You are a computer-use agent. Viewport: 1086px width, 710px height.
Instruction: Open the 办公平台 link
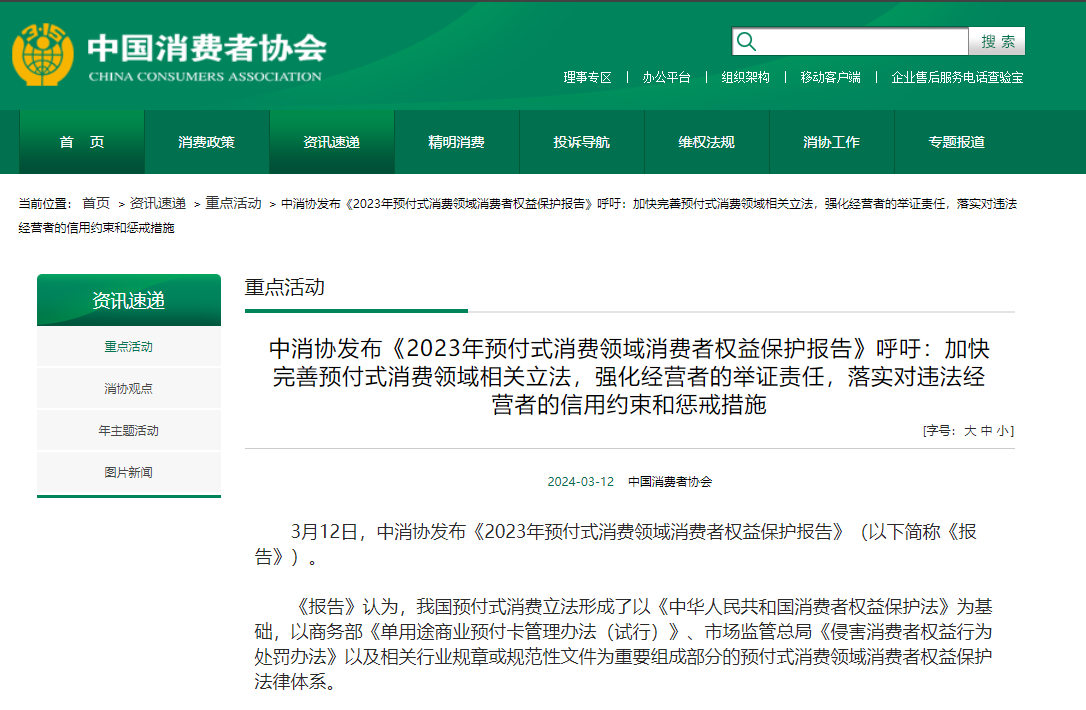(666, 78)
